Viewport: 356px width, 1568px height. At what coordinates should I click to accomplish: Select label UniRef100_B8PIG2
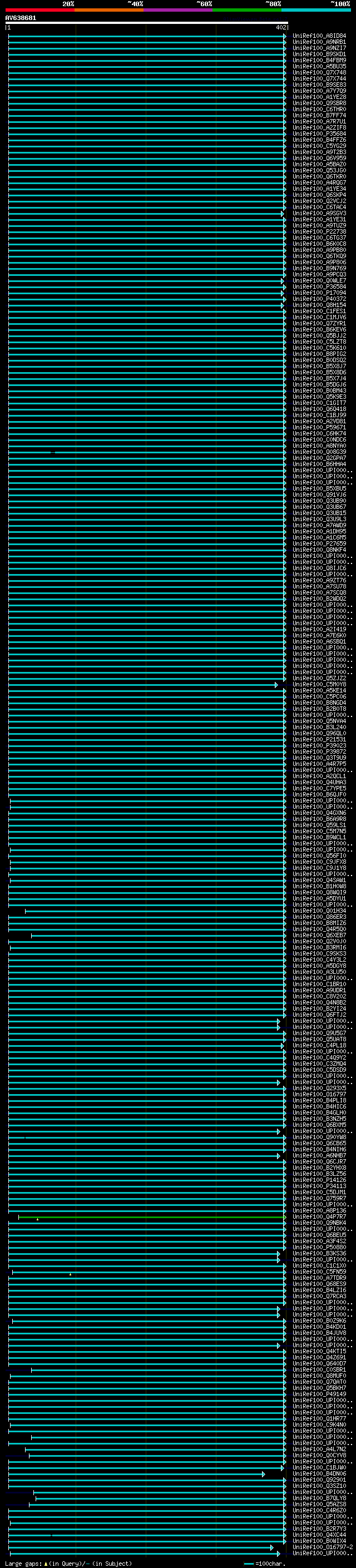click(x=319, y=354)
